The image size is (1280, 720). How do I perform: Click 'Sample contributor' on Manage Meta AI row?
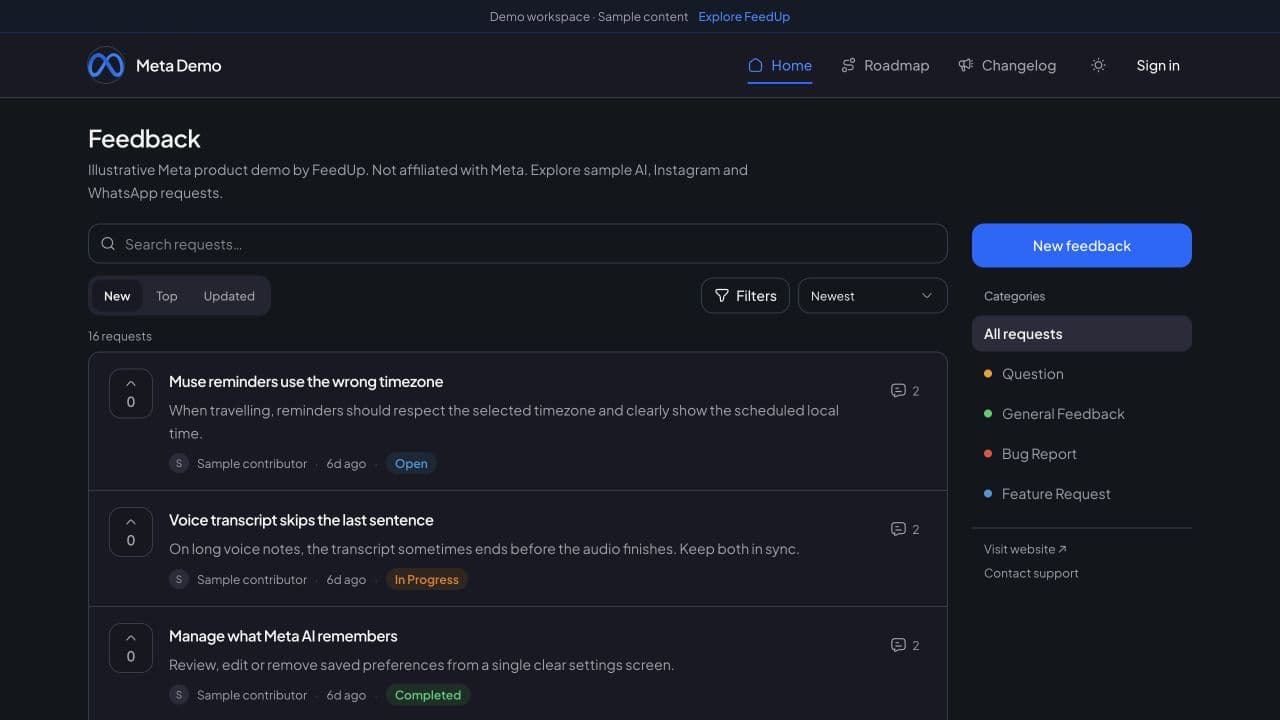point(252,695)
